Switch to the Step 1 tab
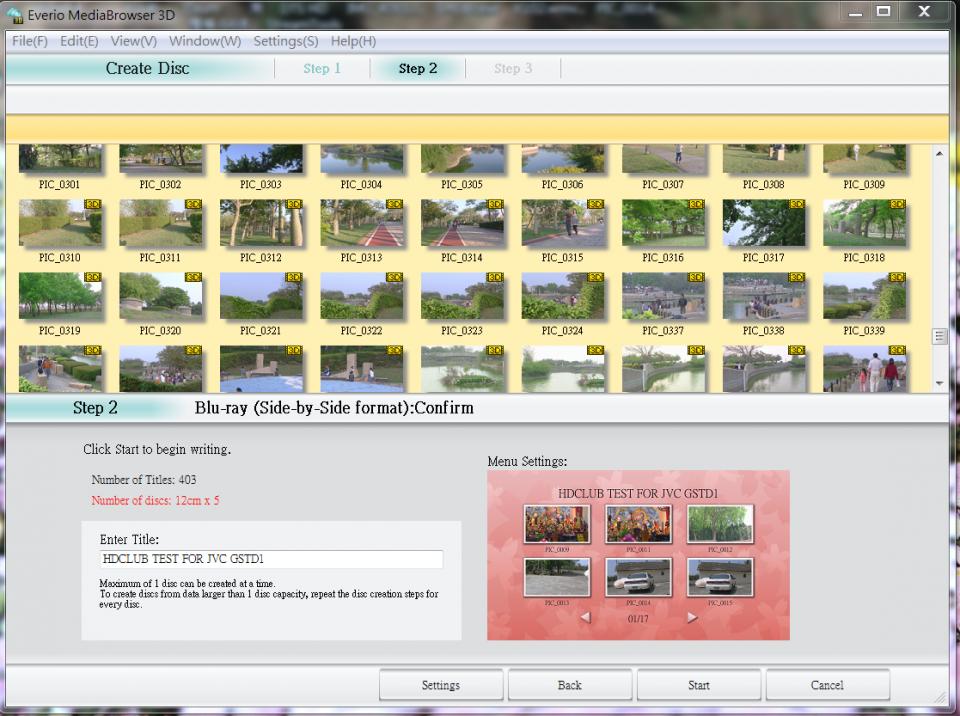The image size is (960, 716). click(x=322, y=68)
